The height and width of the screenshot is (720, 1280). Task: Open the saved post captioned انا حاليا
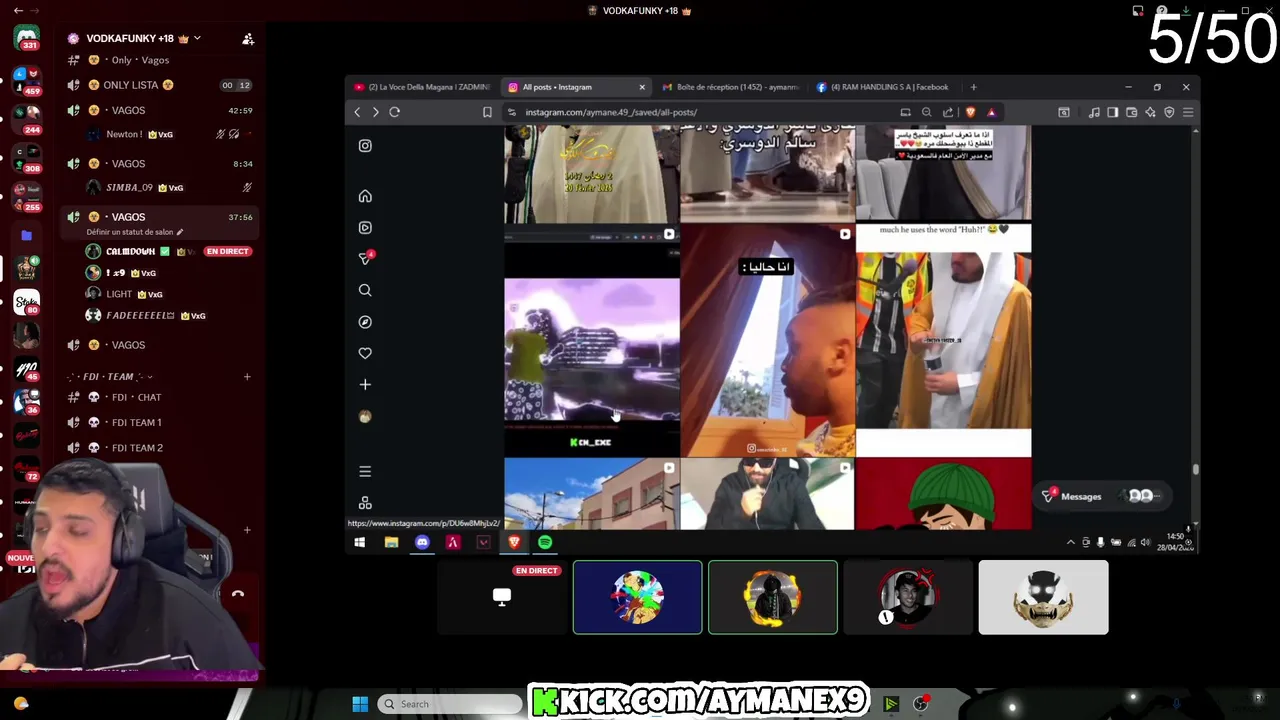[768, 341]
